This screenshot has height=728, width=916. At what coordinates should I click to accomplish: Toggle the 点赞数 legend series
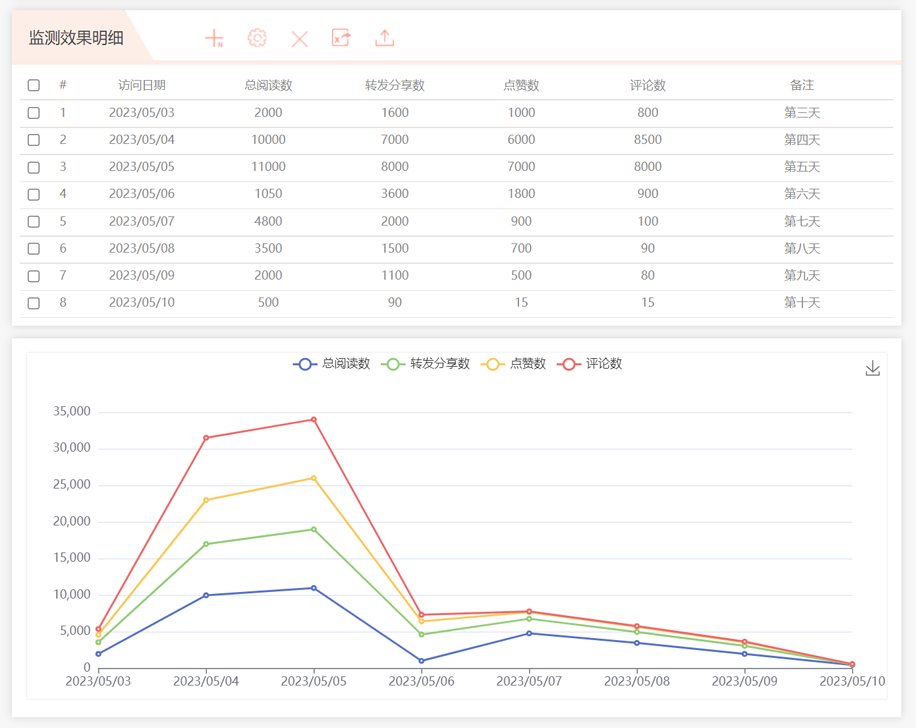pyautogui.click(x=513, y=364)
